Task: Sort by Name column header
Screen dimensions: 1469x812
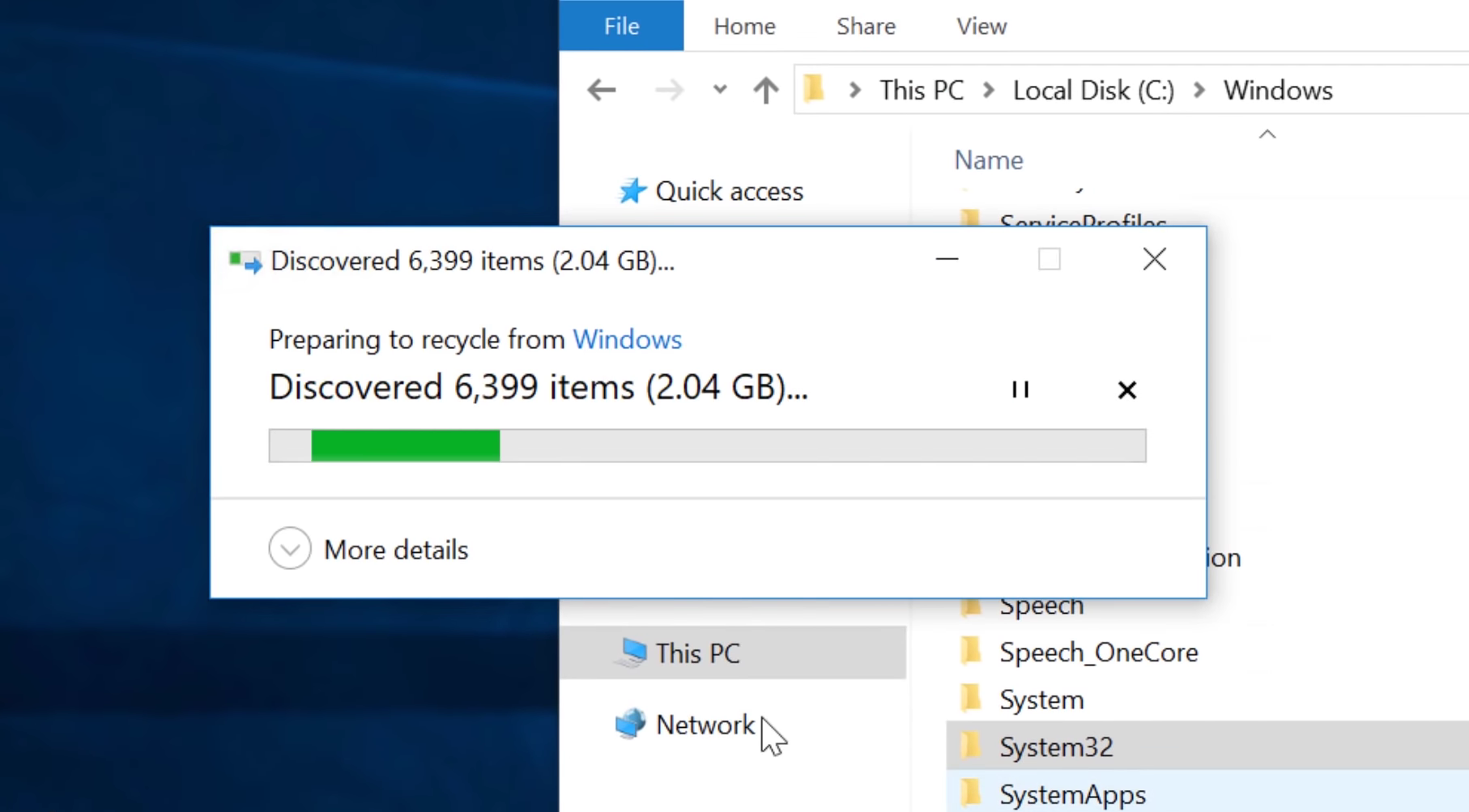Action: [988, 159]
